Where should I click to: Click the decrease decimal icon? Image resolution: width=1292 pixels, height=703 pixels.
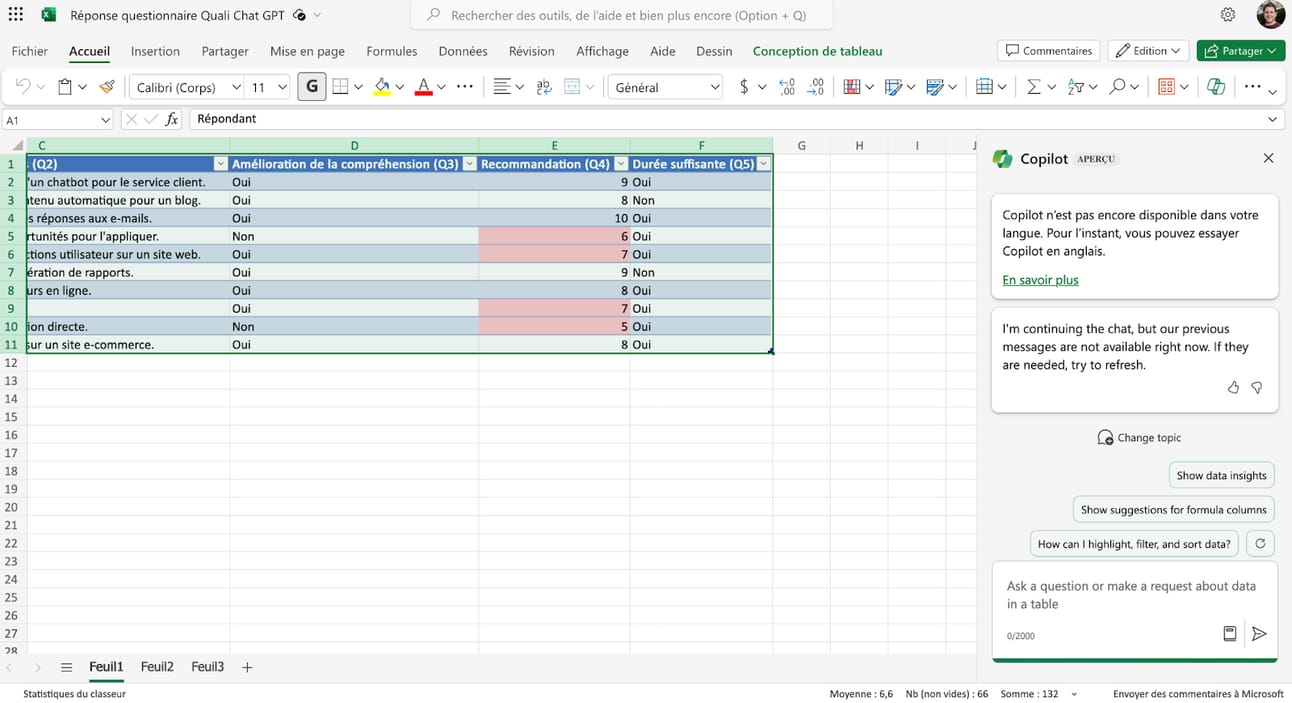point(816,87)
